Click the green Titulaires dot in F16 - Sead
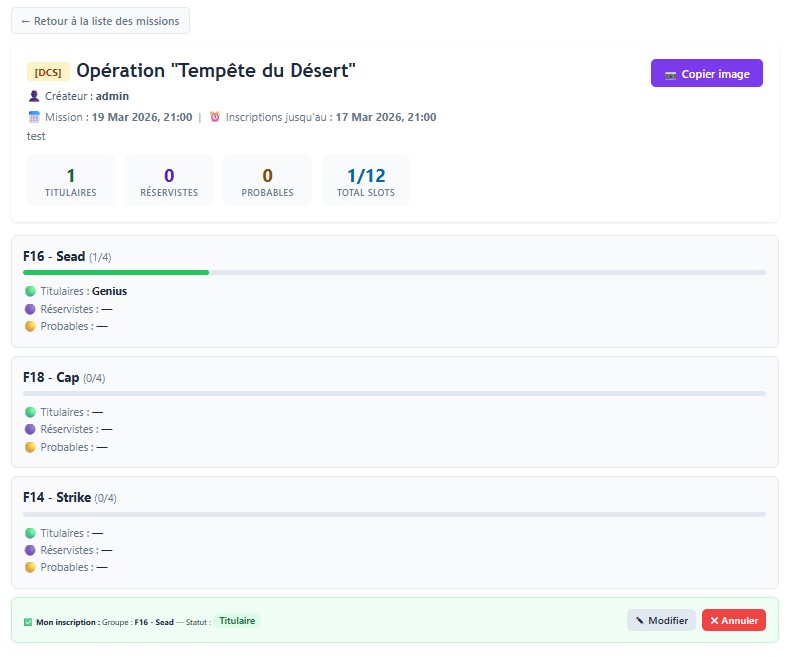The image size is (798, 657). pyautogui.click(x=30, y=291)
